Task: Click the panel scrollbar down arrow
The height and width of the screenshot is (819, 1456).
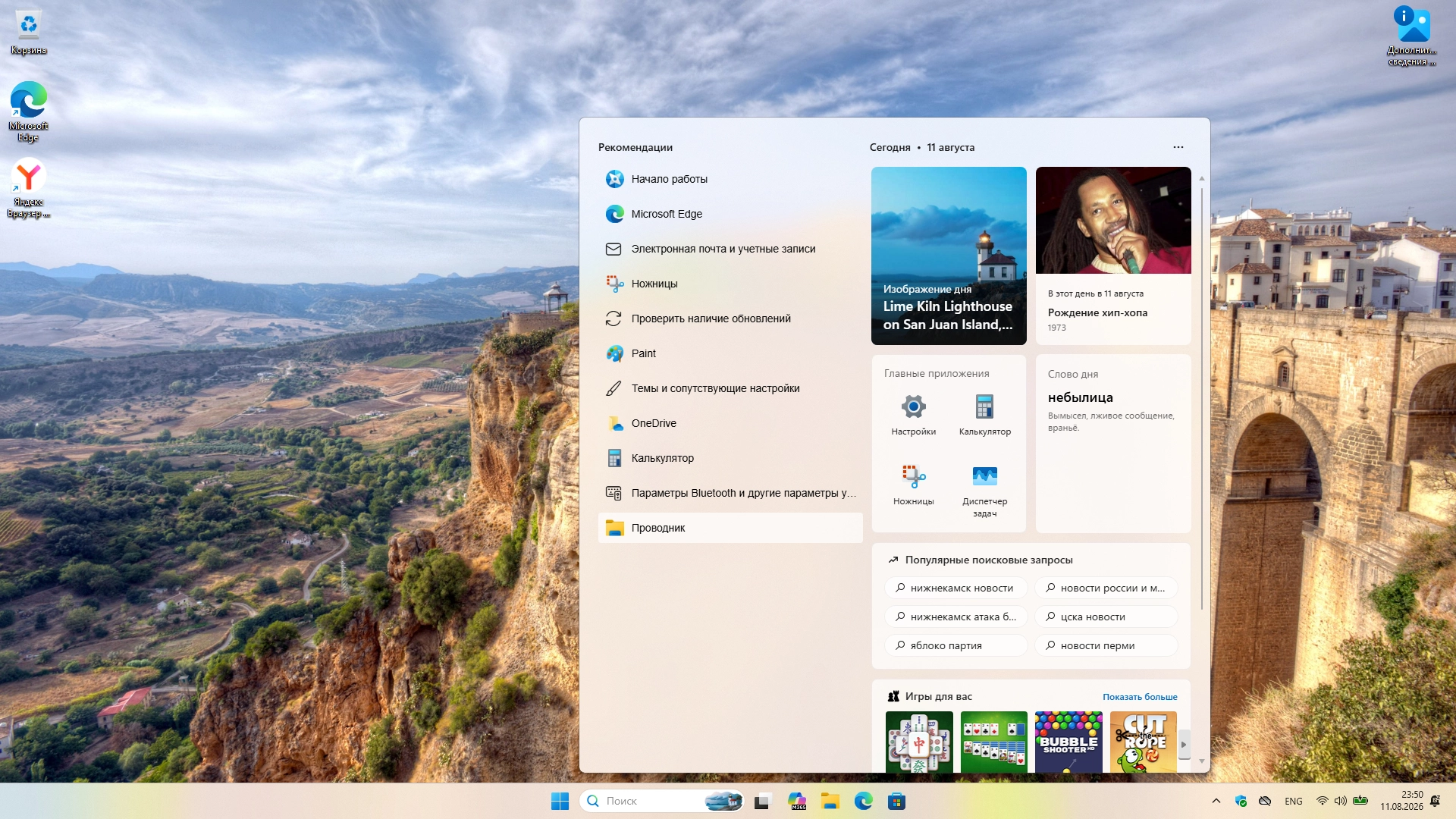Action: (x=1202, y=761)
